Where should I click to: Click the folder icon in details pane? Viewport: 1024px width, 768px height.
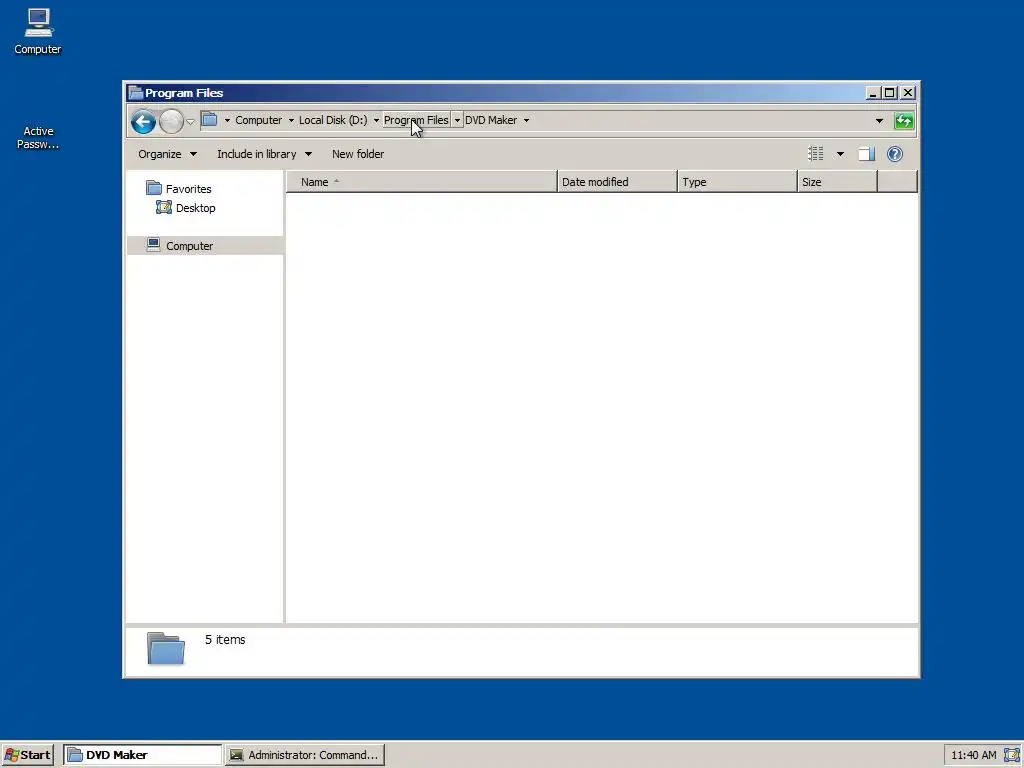click(166, 648)
